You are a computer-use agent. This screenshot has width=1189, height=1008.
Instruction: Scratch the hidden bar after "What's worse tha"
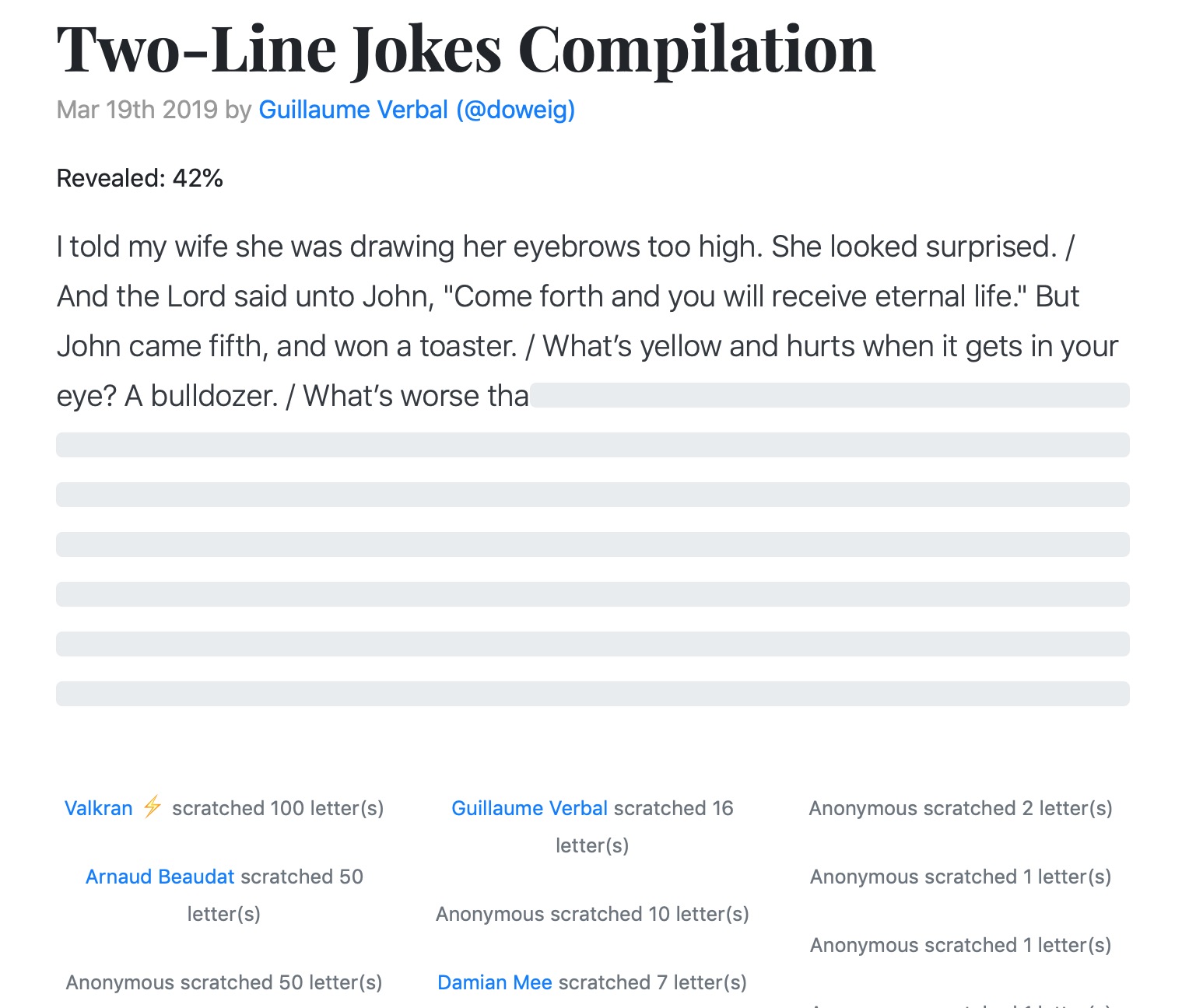tap(829, 395)
